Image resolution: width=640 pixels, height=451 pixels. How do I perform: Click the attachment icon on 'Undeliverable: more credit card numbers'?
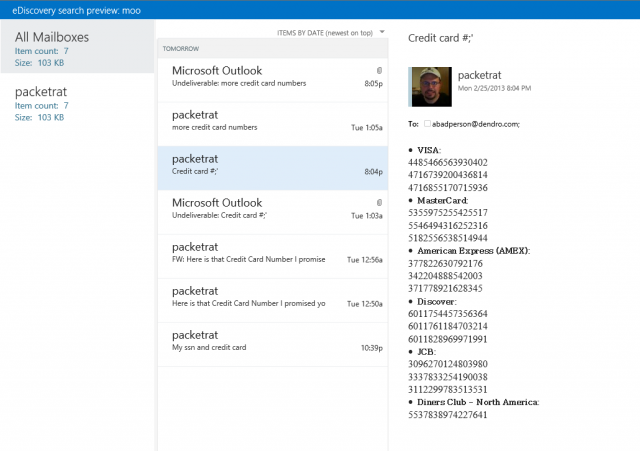379,71
